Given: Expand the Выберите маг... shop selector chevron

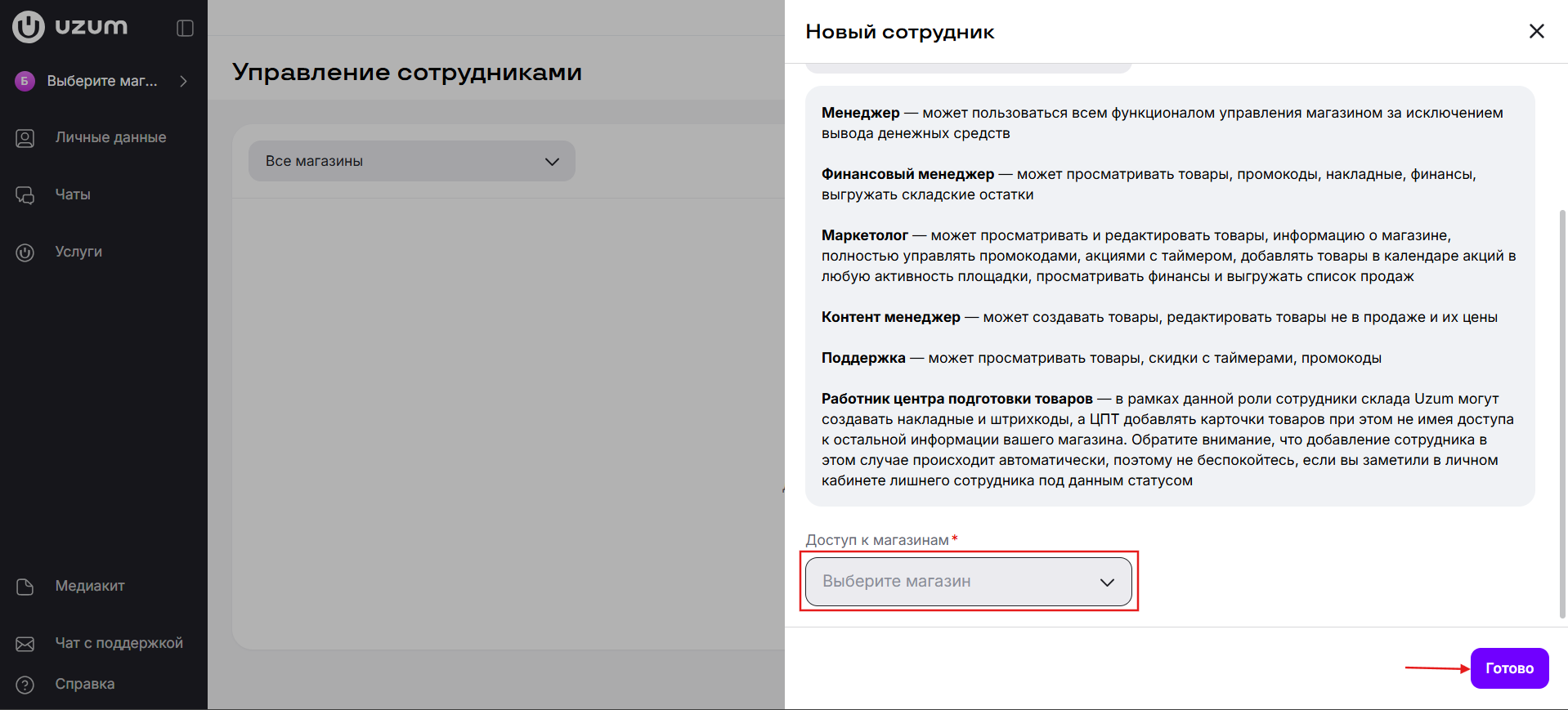Looking at the screenshot, I should [184, 81].
